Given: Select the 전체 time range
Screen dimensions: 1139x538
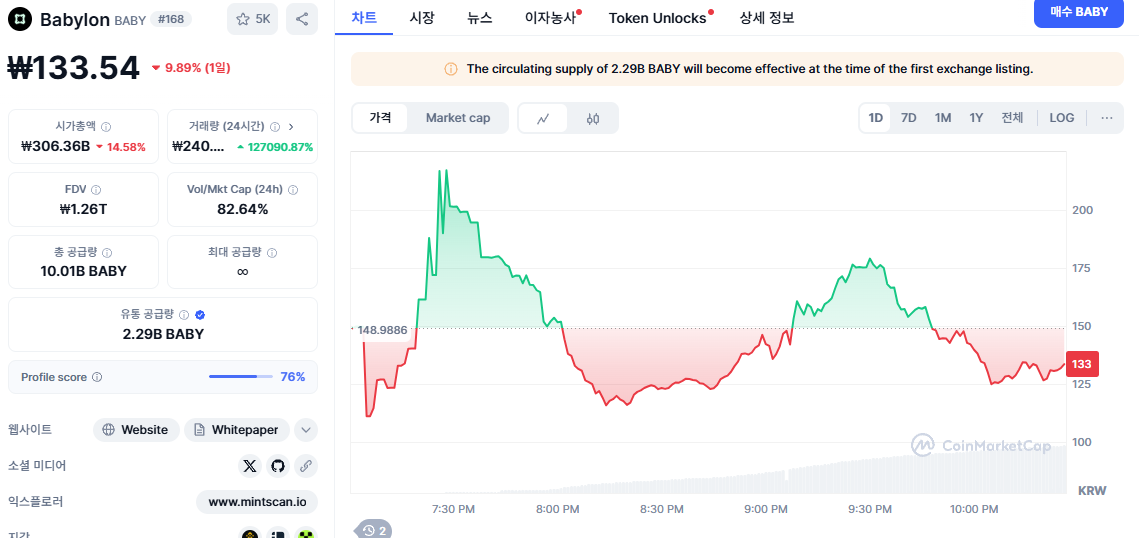Looking at the screenshot, I should tap(1012, 118).
